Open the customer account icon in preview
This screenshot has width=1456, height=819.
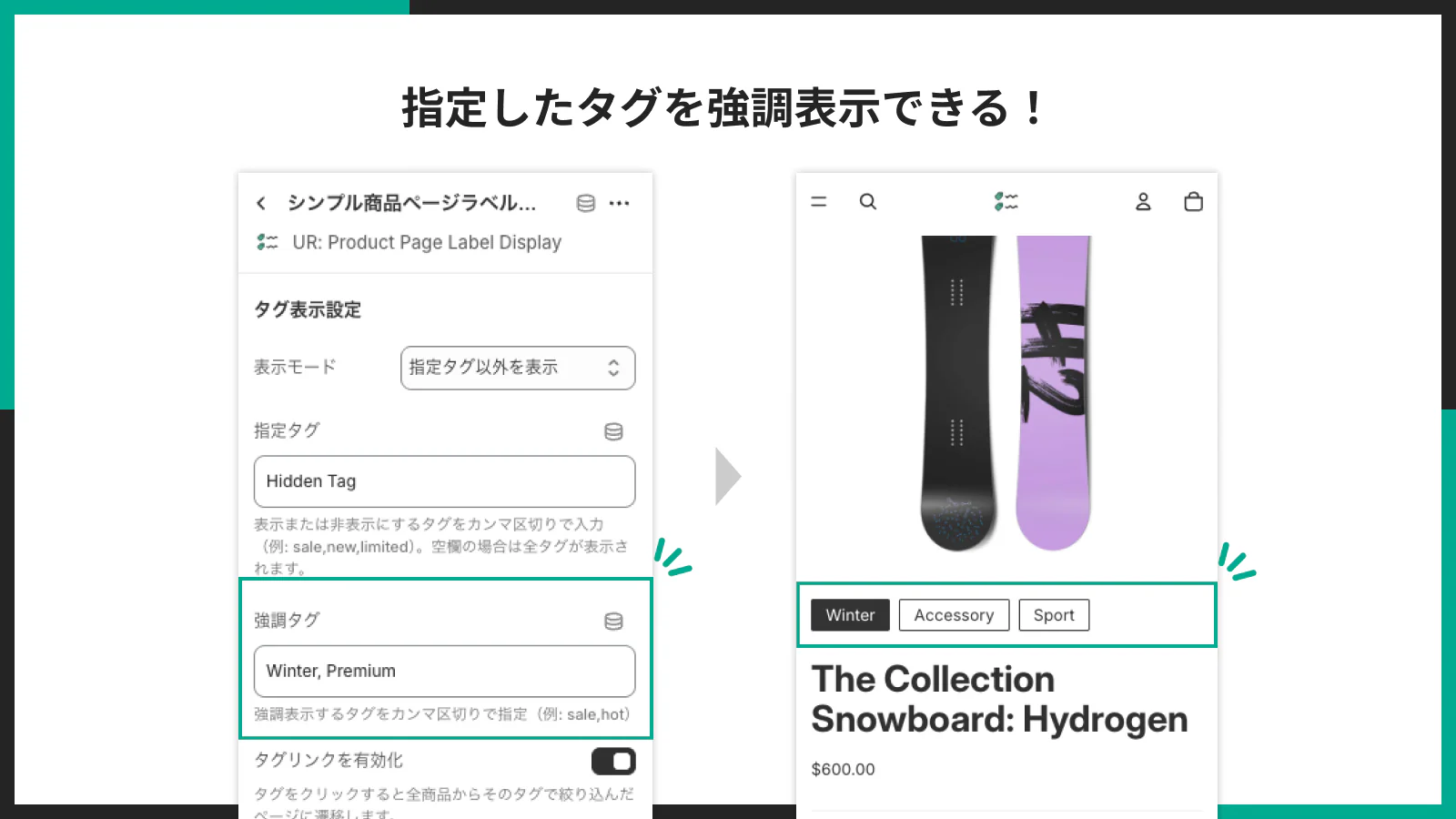(x=1143, y=201)
